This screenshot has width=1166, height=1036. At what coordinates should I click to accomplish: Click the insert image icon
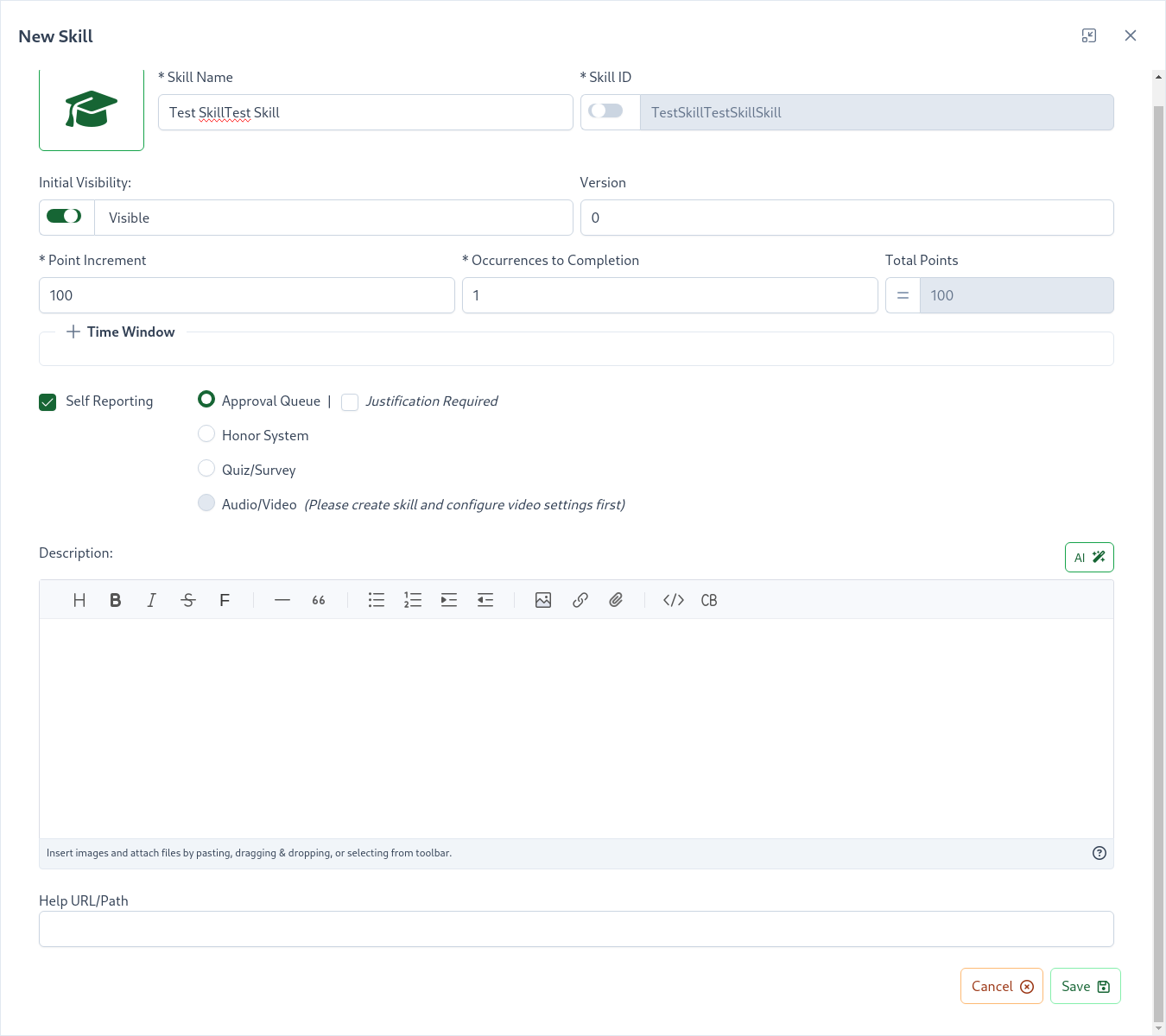(542, 599)
